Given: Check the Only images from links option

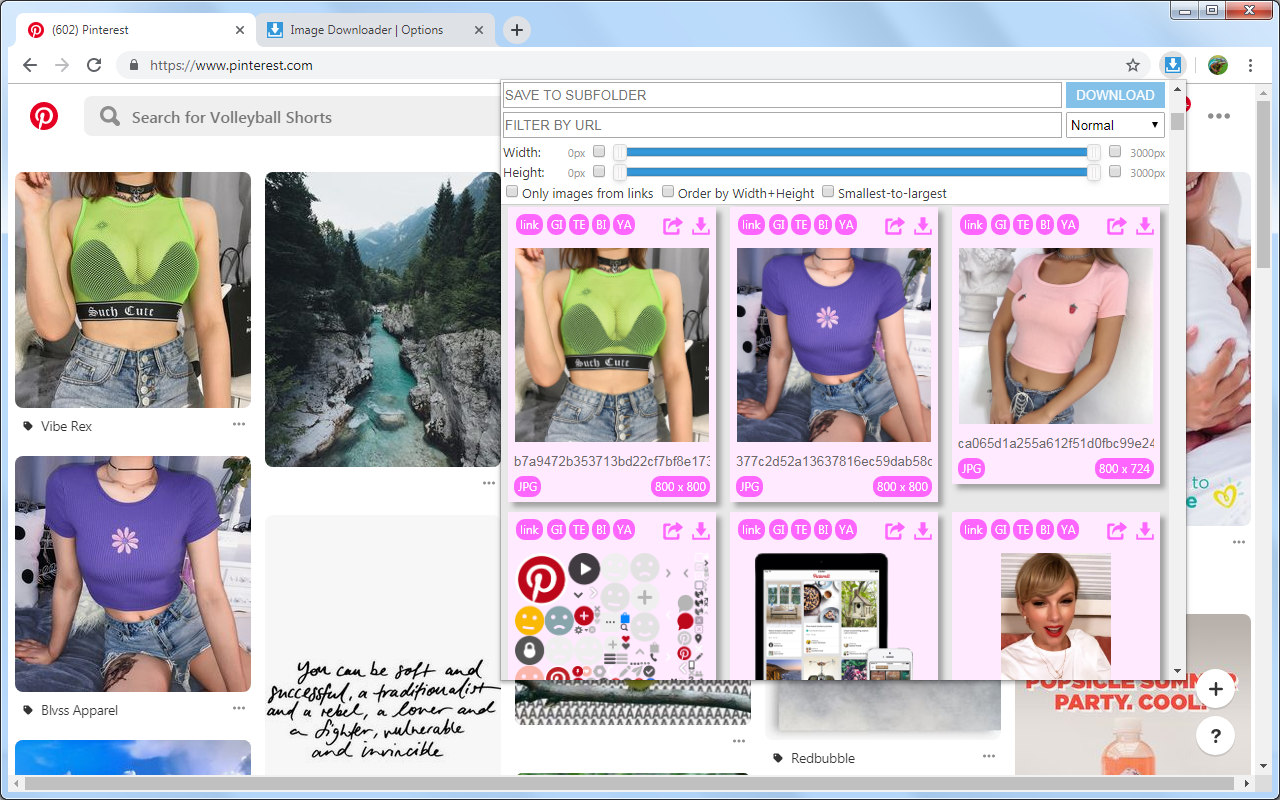Looking at the screenshot, I should click(x=512, y=192).
